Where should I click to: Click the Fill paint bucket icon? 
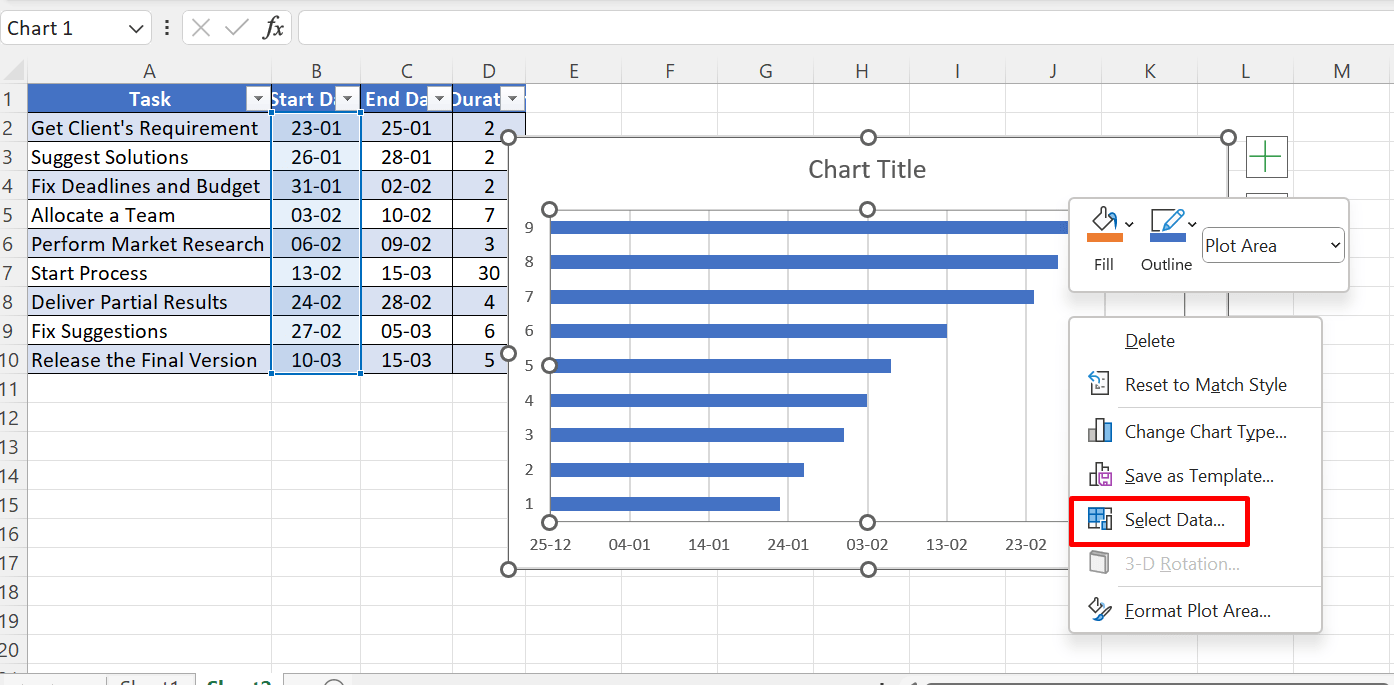pyautogui.click(x=1103, y=219)
